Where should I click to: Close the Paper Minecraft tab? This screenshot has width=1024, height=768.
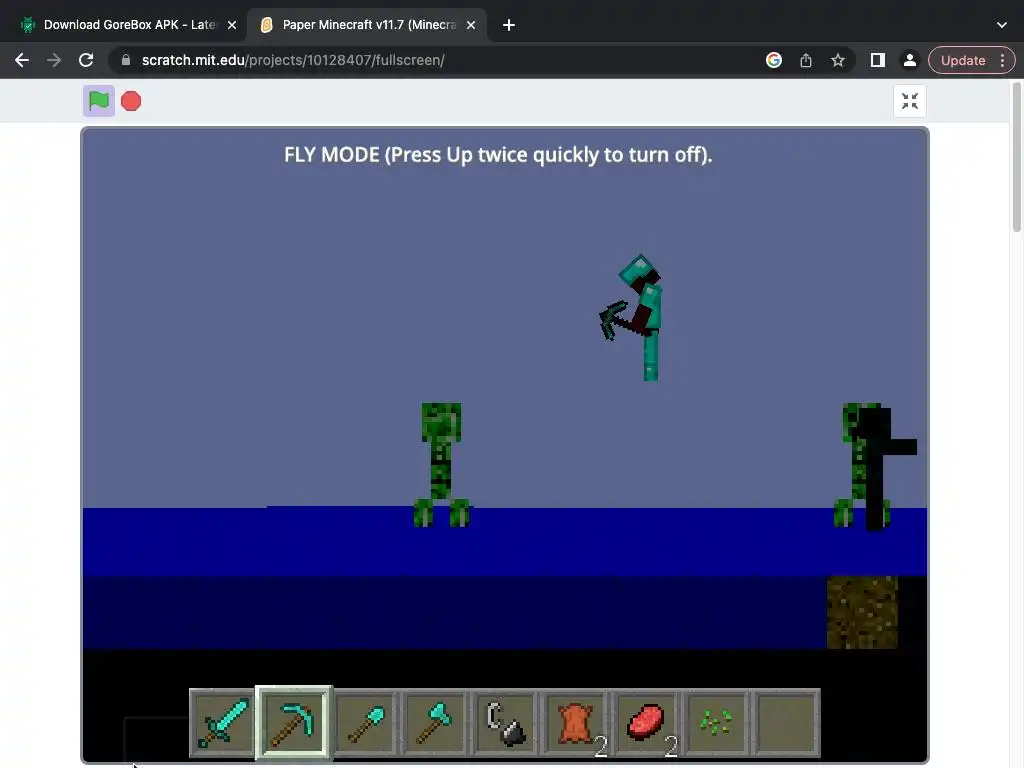[x=471, y=25]
